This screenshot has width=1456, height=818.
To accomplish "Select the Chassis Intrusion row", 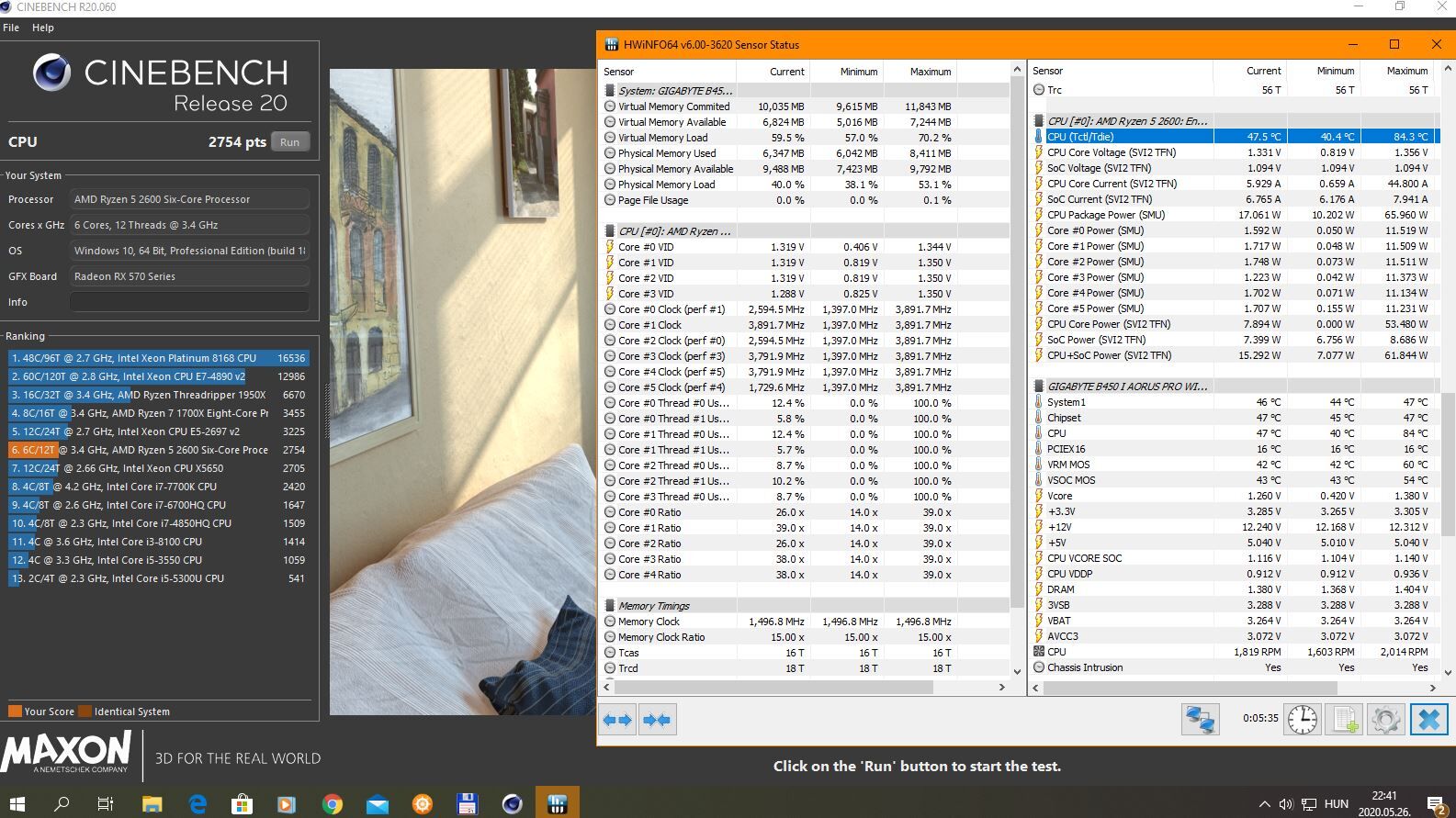I will (1235, 667).
